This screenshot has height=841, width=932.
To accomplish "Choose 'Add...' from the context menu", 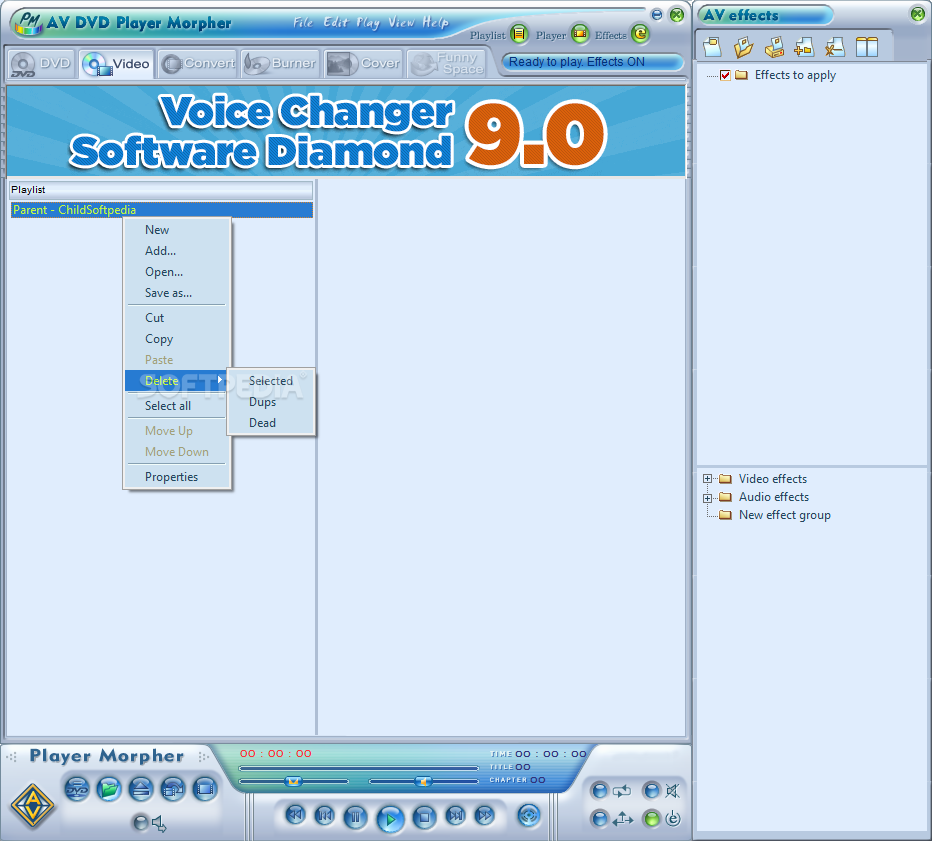I will (x=177, y=251).
